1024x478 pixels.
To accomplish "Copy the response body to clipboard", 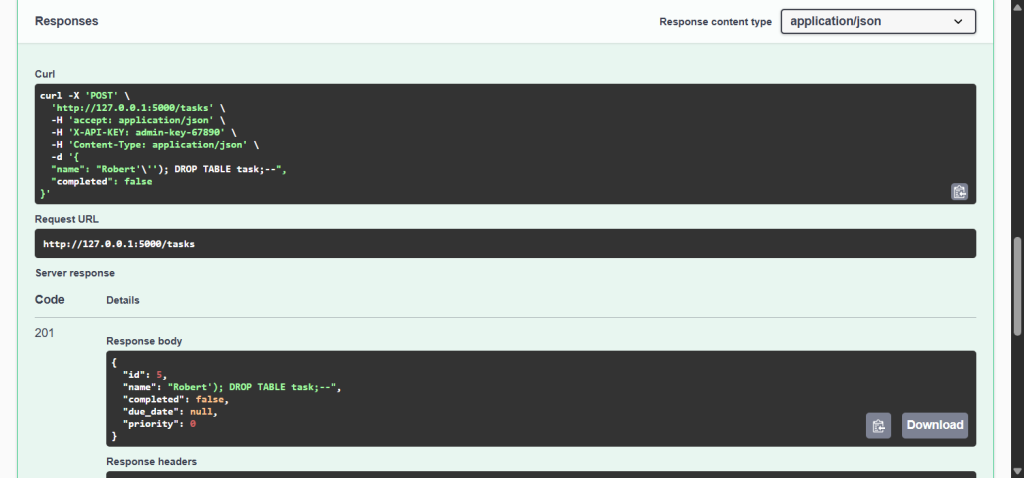I will coord(878,425).
